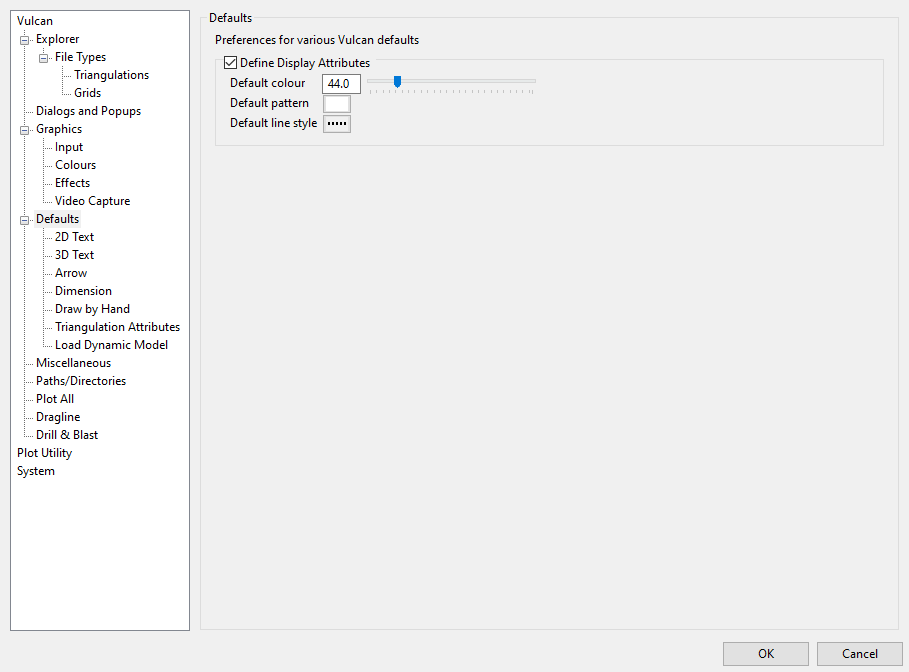Screen dimensions: 909x672
Task: Open 3D Text defaults
Action: 74,255
